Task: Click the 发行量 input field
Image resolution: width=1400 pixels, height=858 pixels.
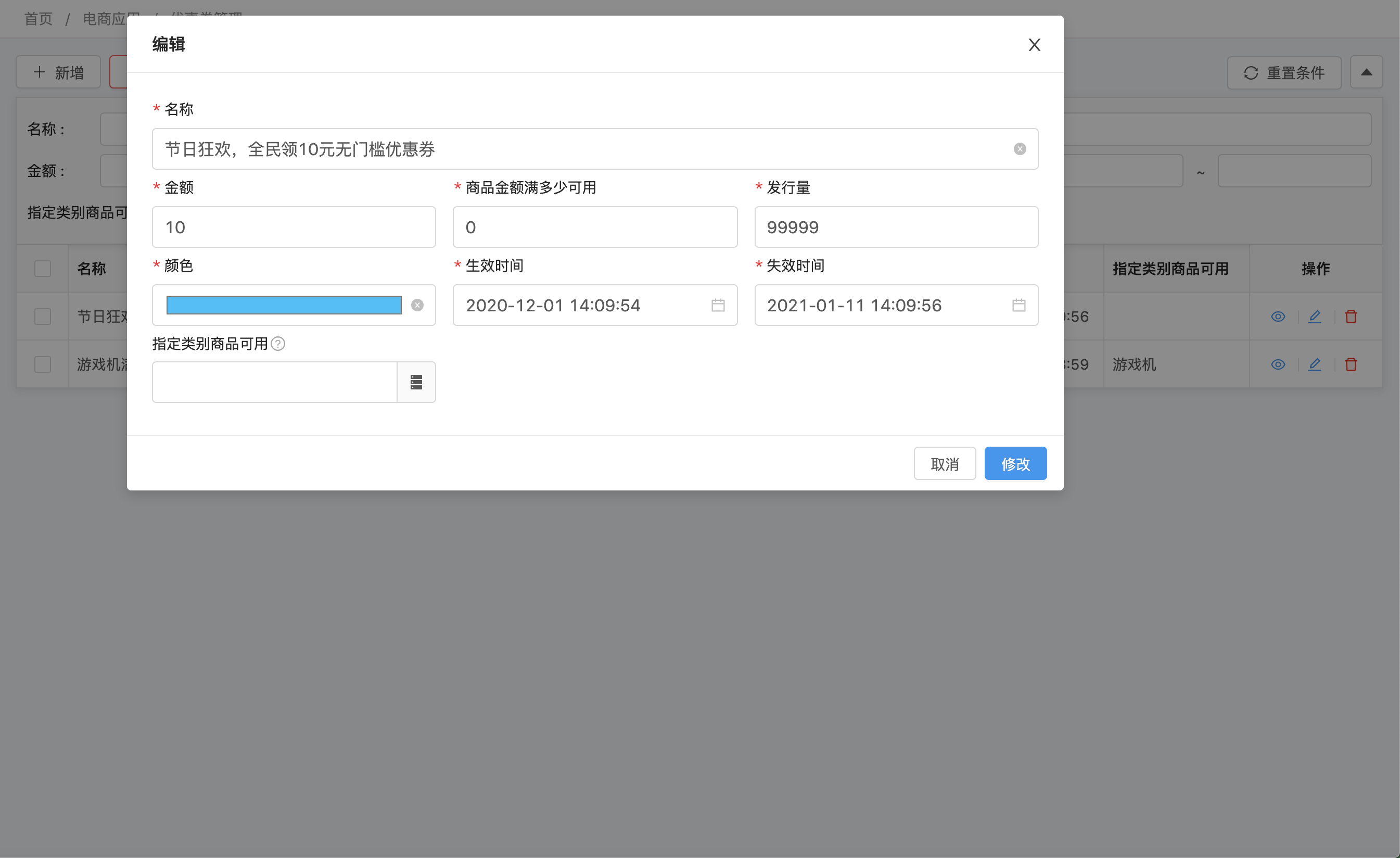Action: 895,227
